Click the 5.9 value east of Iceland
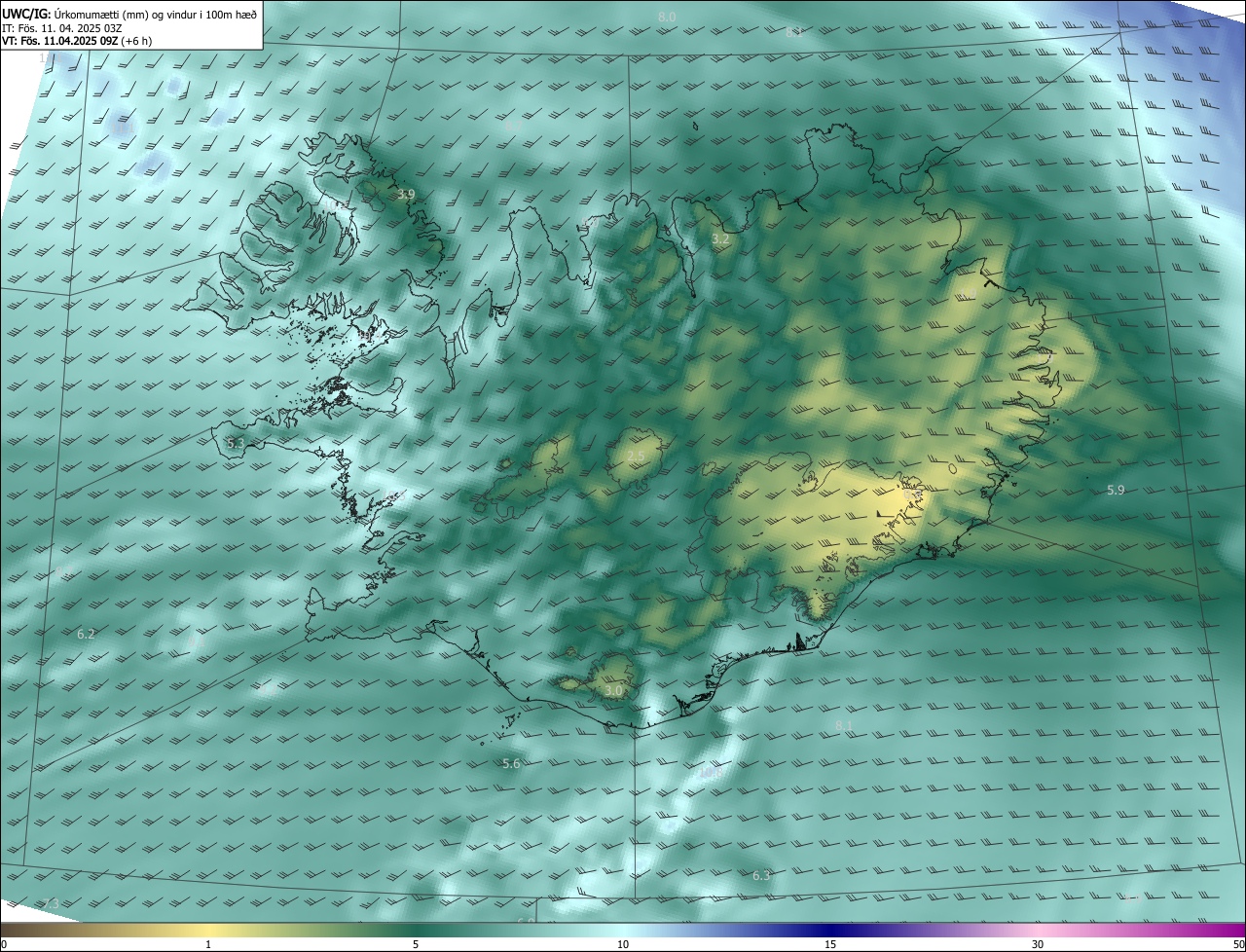The width and height of the screenshot is (1246, 952). click(1116, 490)
